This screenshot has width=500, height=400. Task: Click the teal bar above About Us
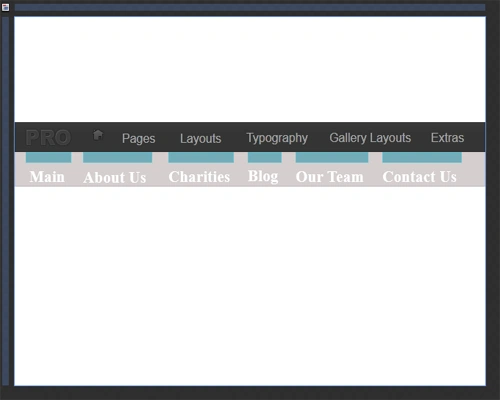point(117,157)
